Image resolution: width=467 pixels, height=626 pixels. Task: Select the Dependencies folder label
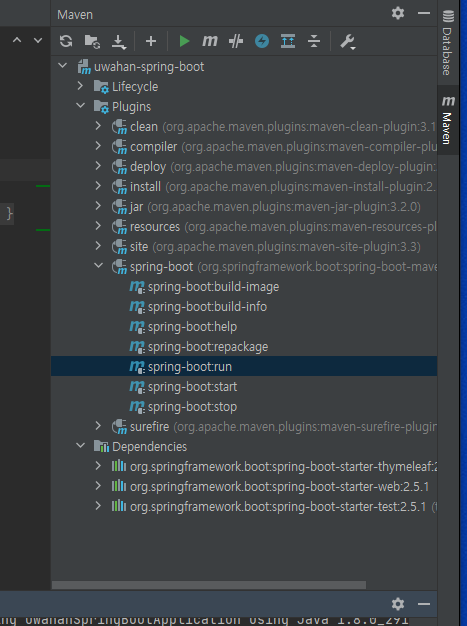pos(149,446)
